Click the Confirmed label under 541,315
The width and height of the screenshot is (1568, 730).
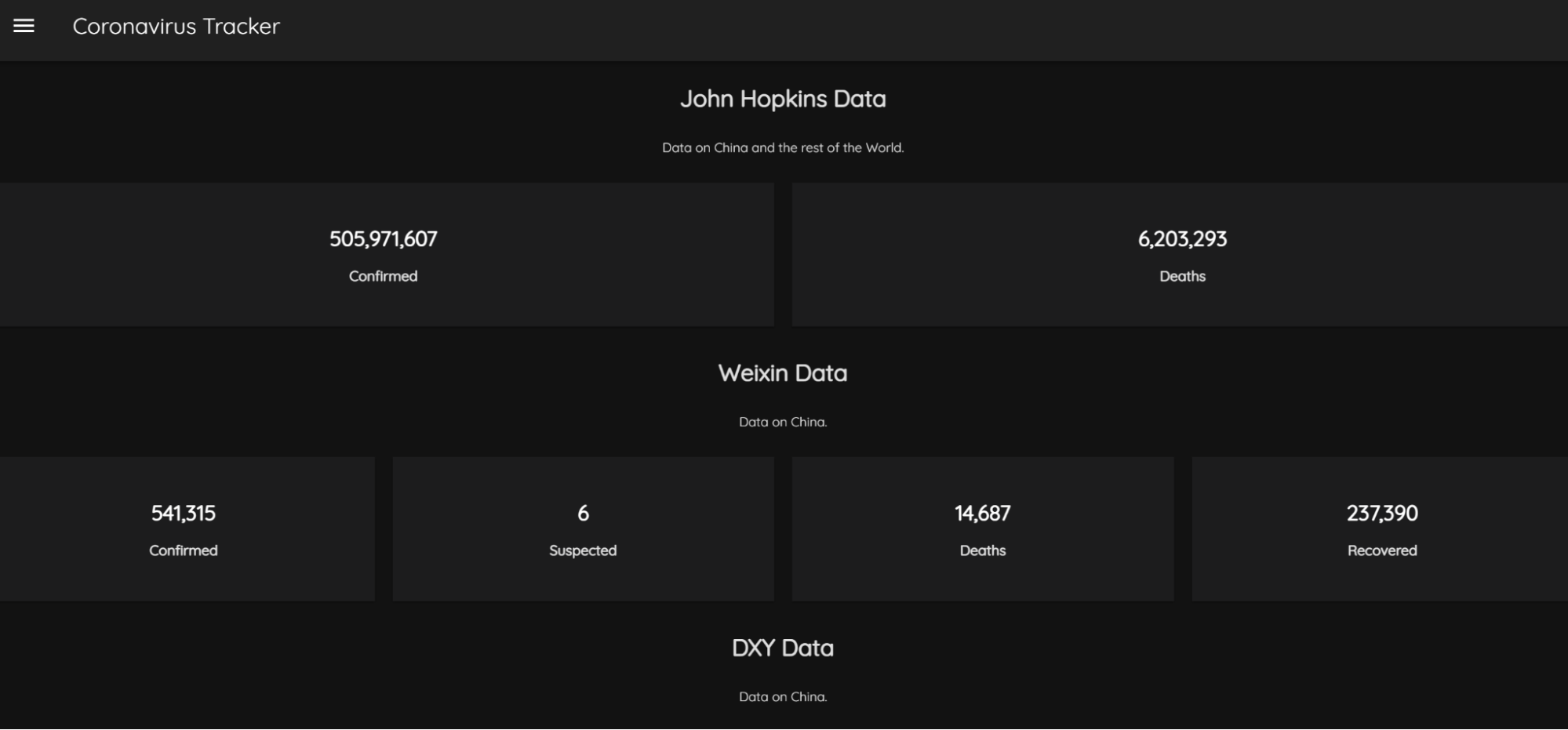pos(184,550)
